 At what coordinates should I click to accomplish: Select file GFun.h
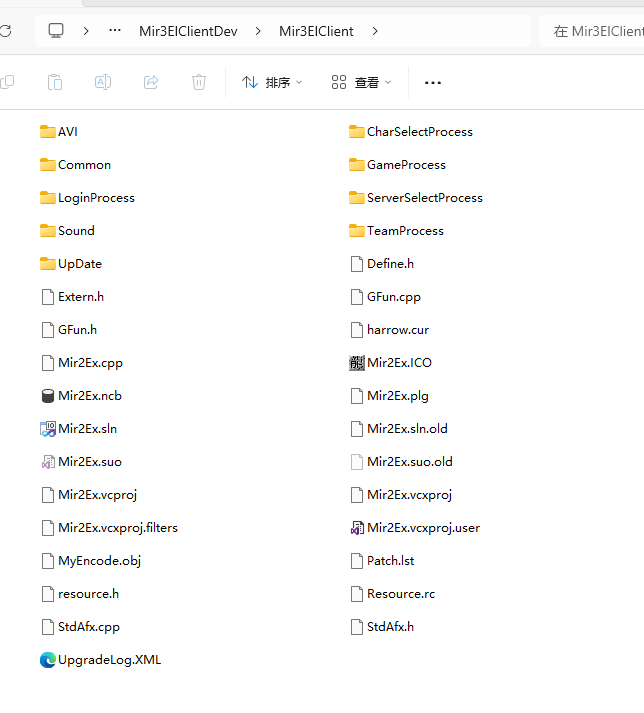tap(69, 330)
